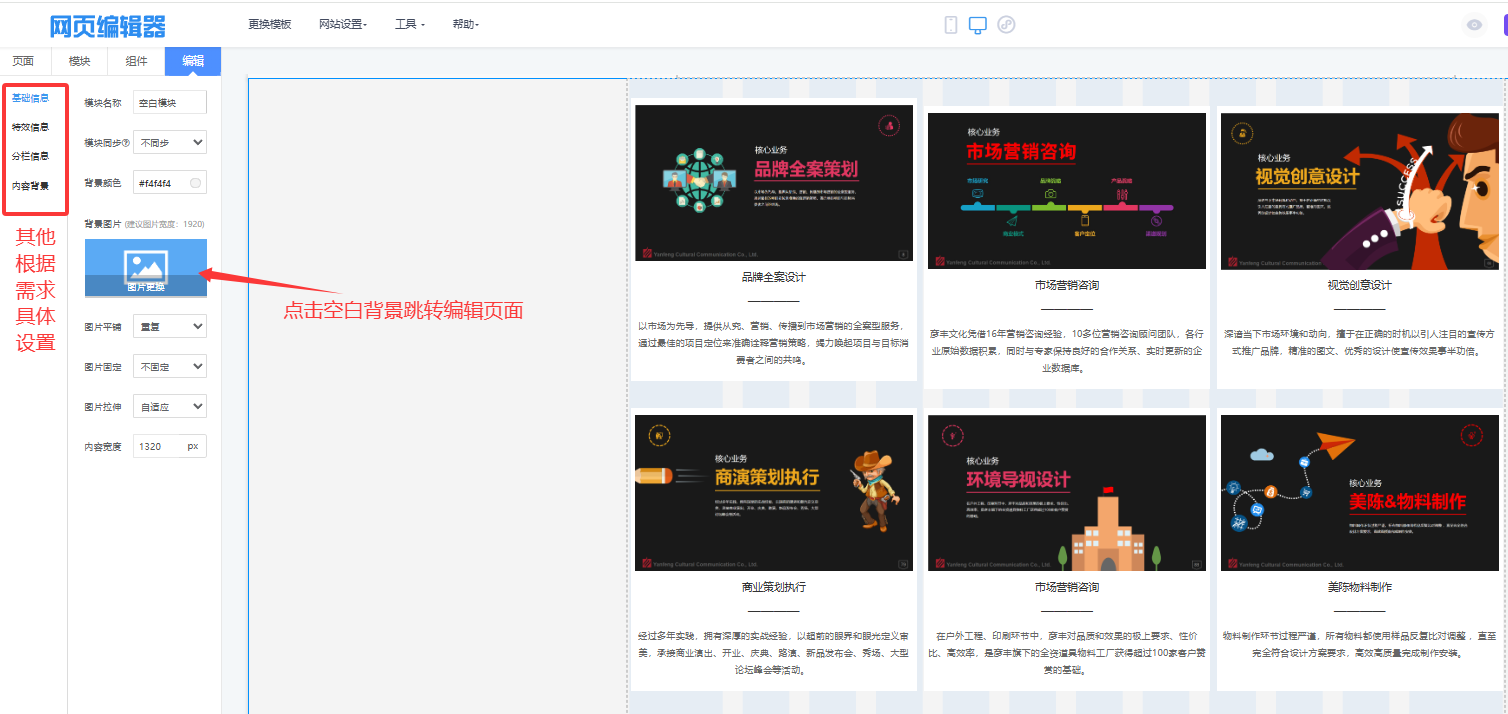Image resolution: width=1508 pixels, height=714 pixels.
Task: Switch to mobile phone preview icon
Action: pos(950,25)
